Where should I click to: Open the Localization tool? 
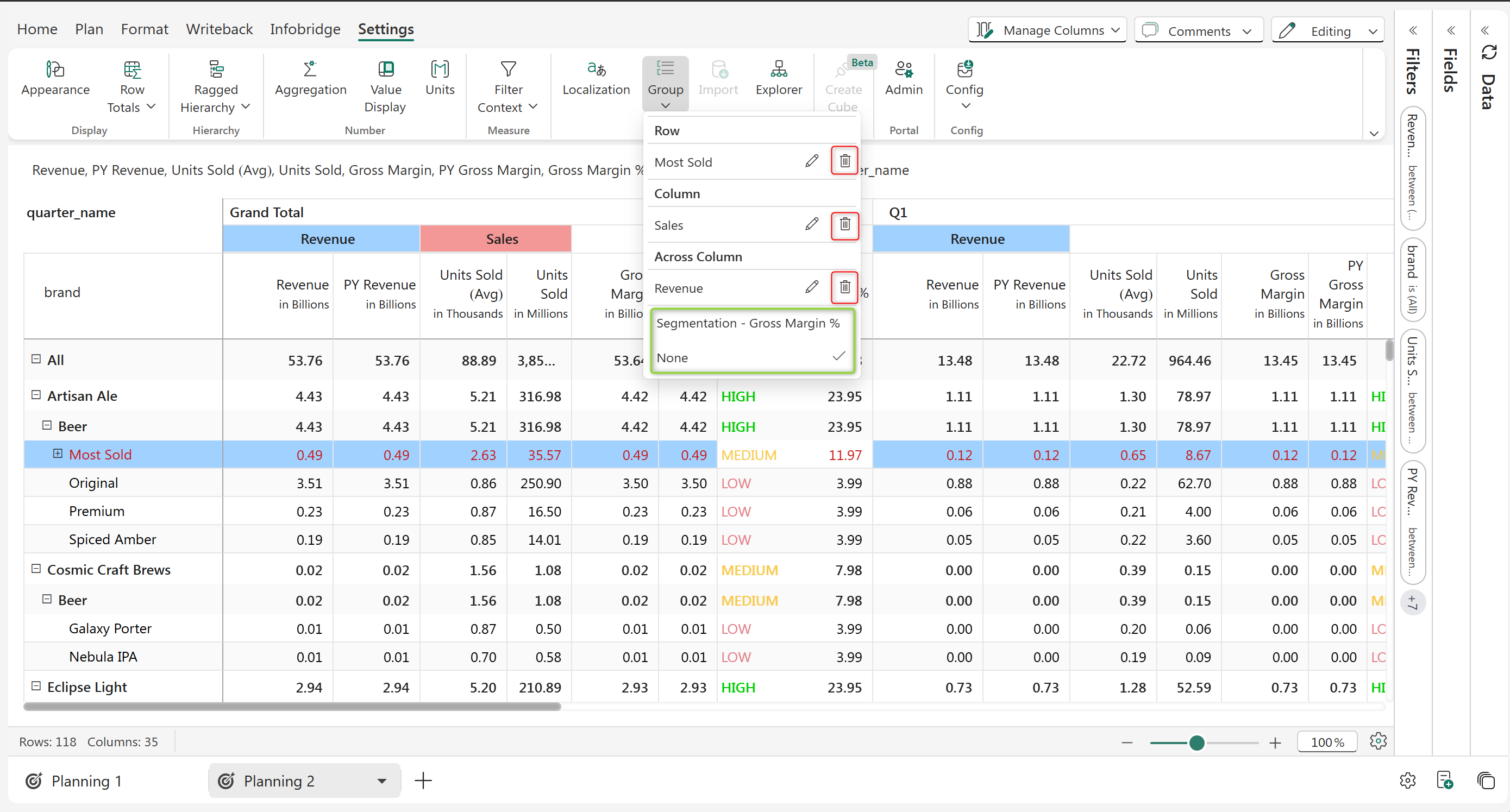(x=596, y=79)
